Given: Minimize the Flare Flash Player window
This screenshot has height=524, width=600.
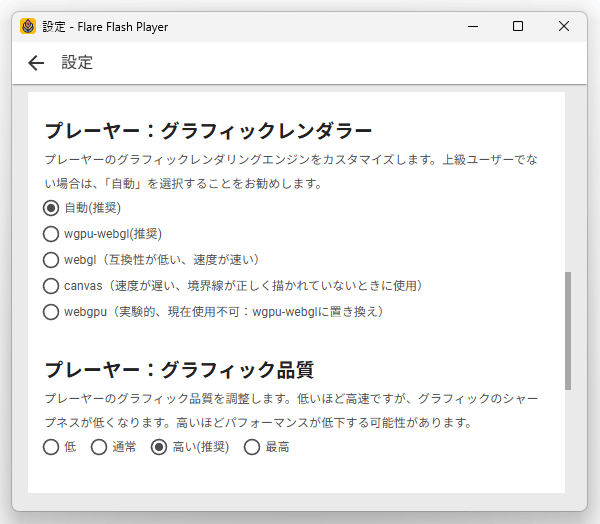Looking at the screenshot, I should pos(473,26).
